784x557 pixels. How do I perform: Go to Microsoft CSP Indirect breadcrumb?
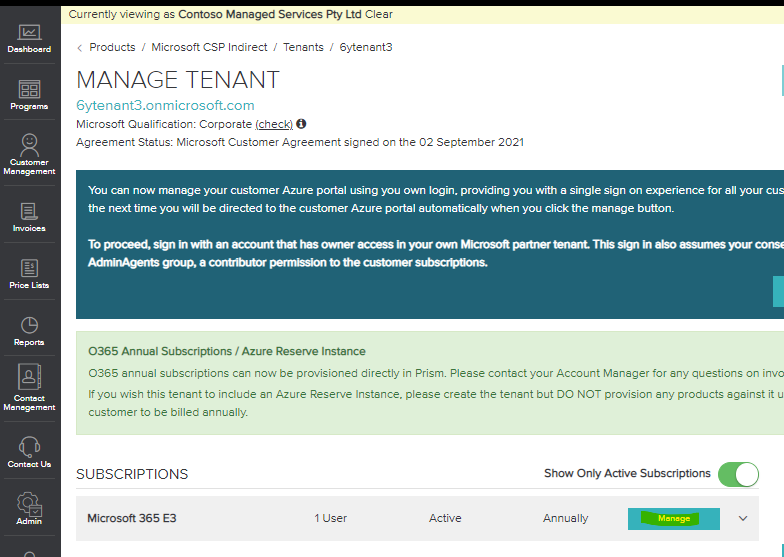point(209,47)
